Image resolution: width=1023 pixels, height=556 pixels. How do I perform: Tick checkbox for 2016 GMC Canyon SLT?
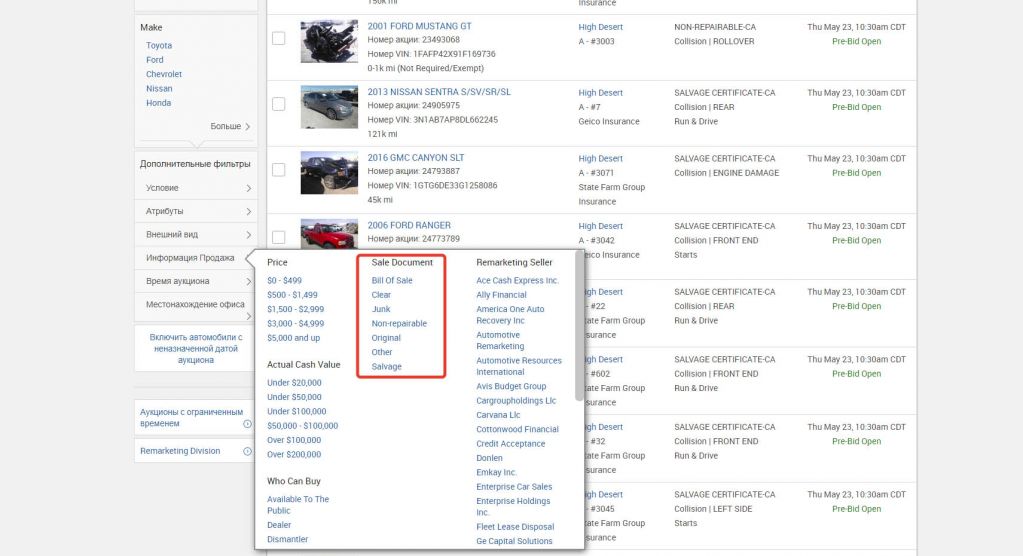coord(279,170)
